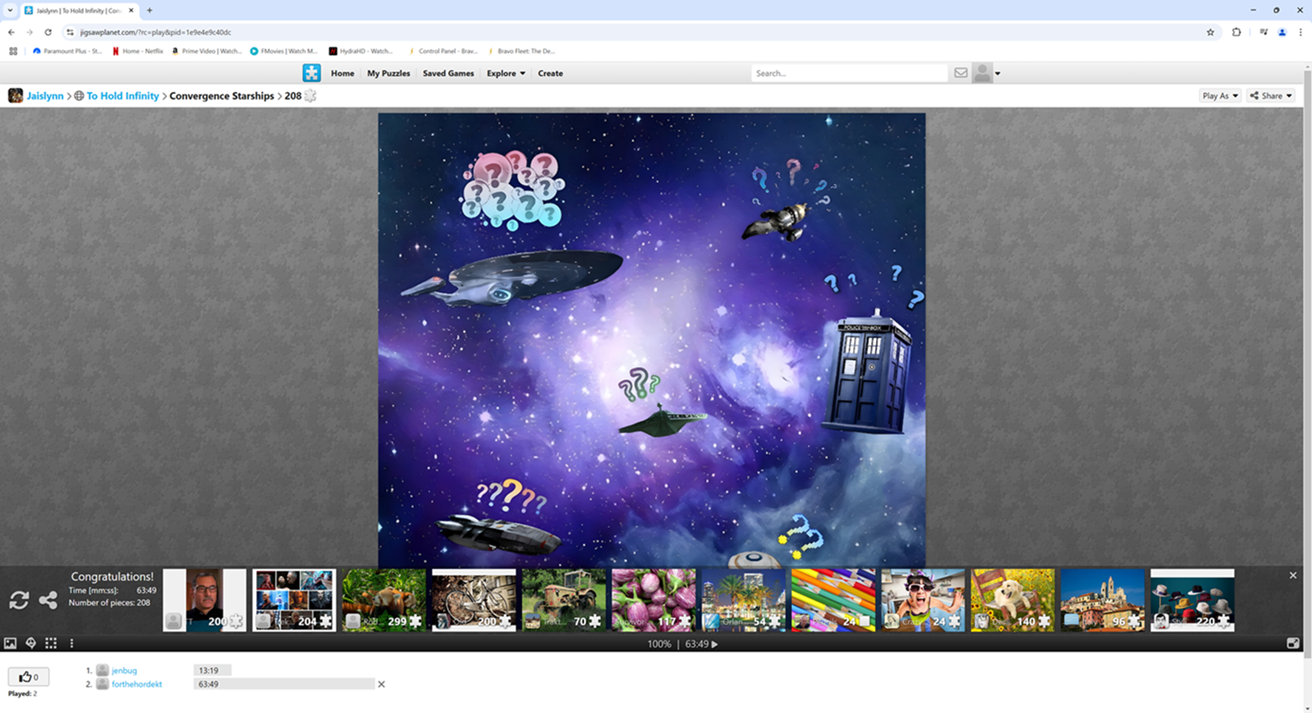Open the user account avatar menu
This screenshot has width=1312, height=713.
[x=986, y=73]
